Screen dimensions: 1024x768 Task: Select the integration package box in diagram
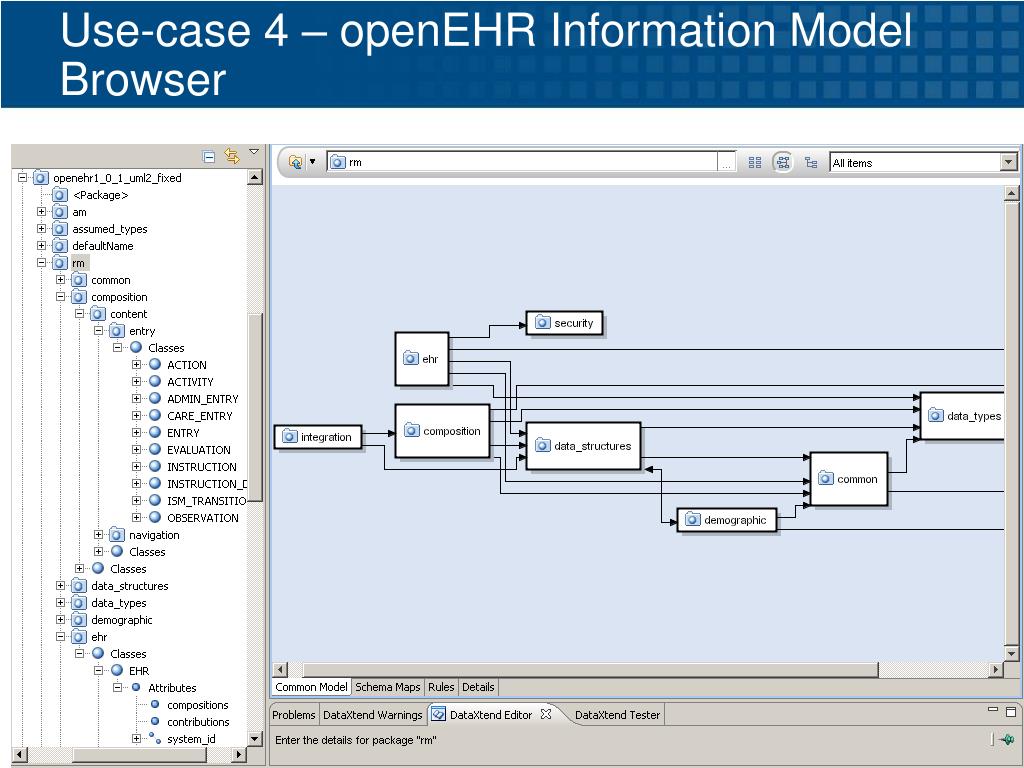[318, 437]
